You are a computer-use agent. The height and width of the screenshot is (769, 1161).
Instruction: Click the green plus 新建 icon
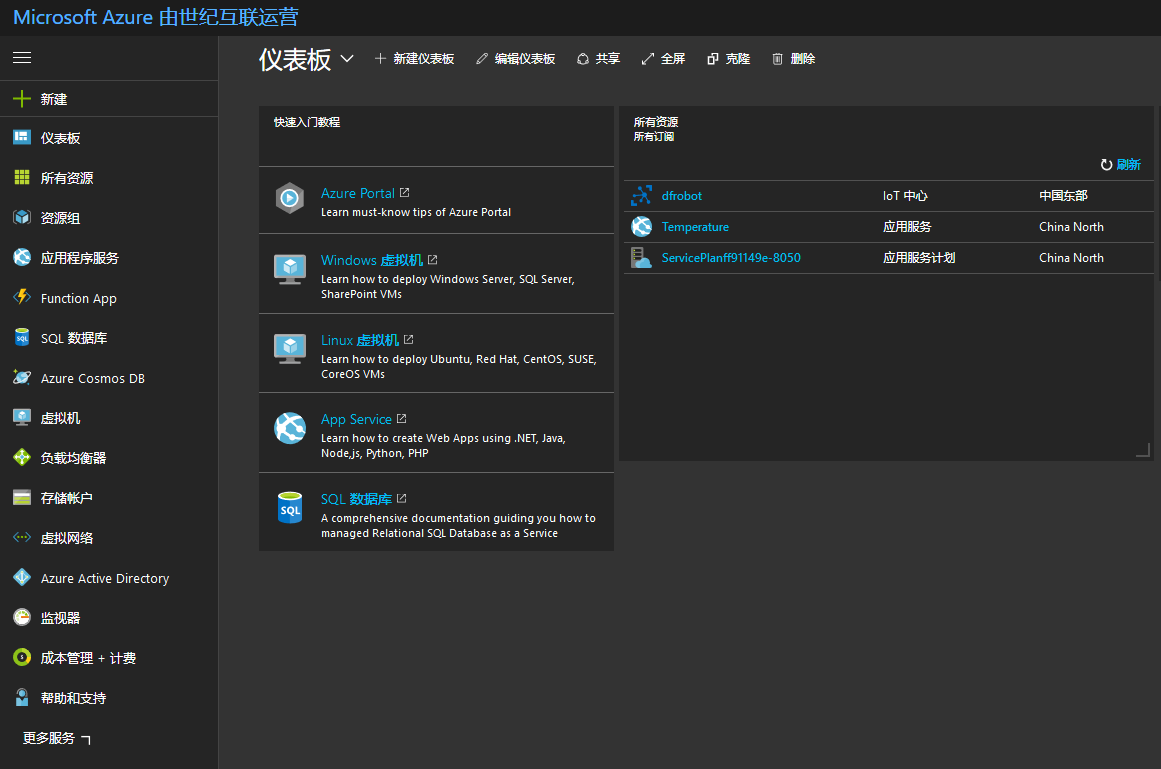coord(22,99)
